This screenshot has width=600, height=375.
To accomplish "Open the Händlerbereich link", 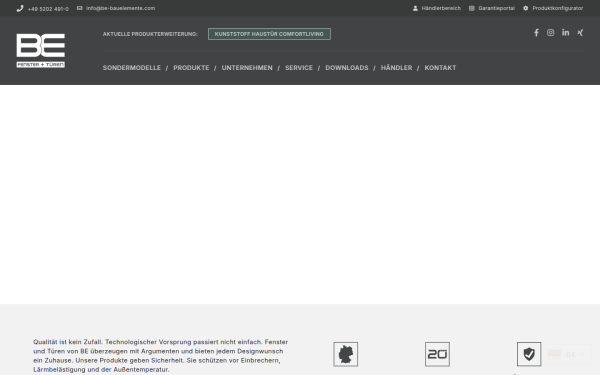I will click(x=441, y=8).
